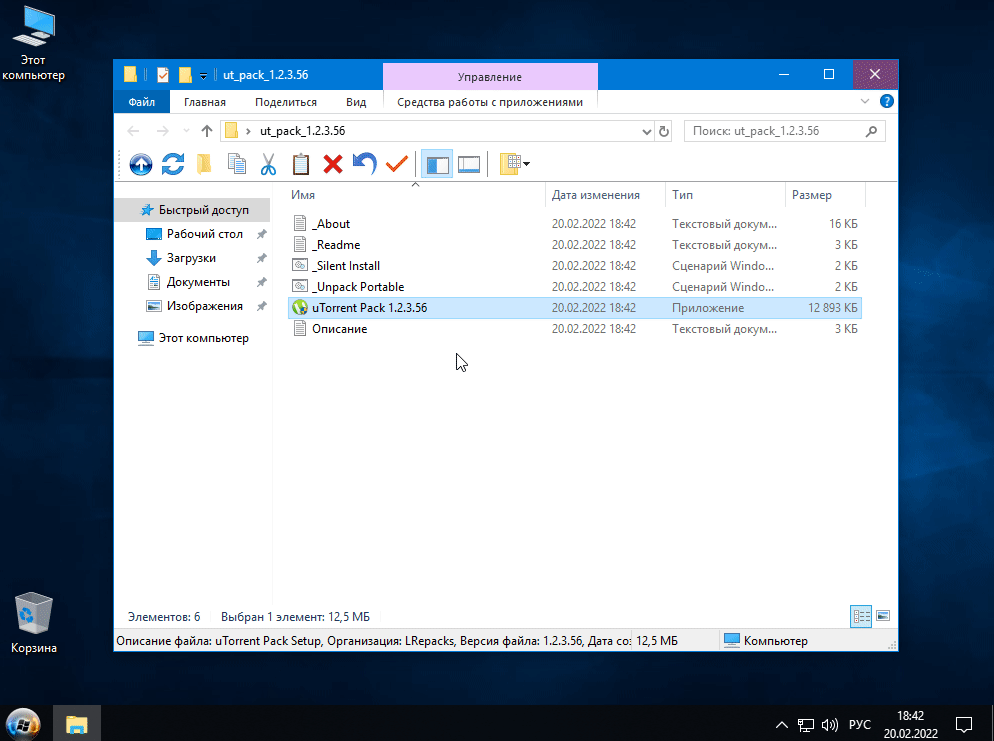The width and height of the screenshot is (994, 741).
Task: Click the blue Undo arrow icon
Action: [365, 164]
